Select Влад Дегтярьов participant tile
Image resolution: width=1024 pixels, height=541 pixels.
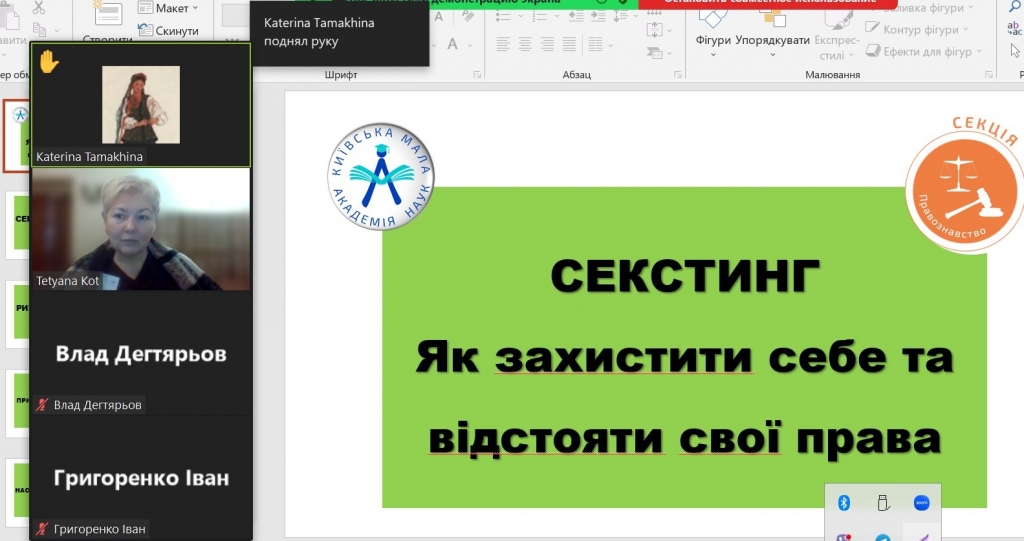tap(141, 353)
